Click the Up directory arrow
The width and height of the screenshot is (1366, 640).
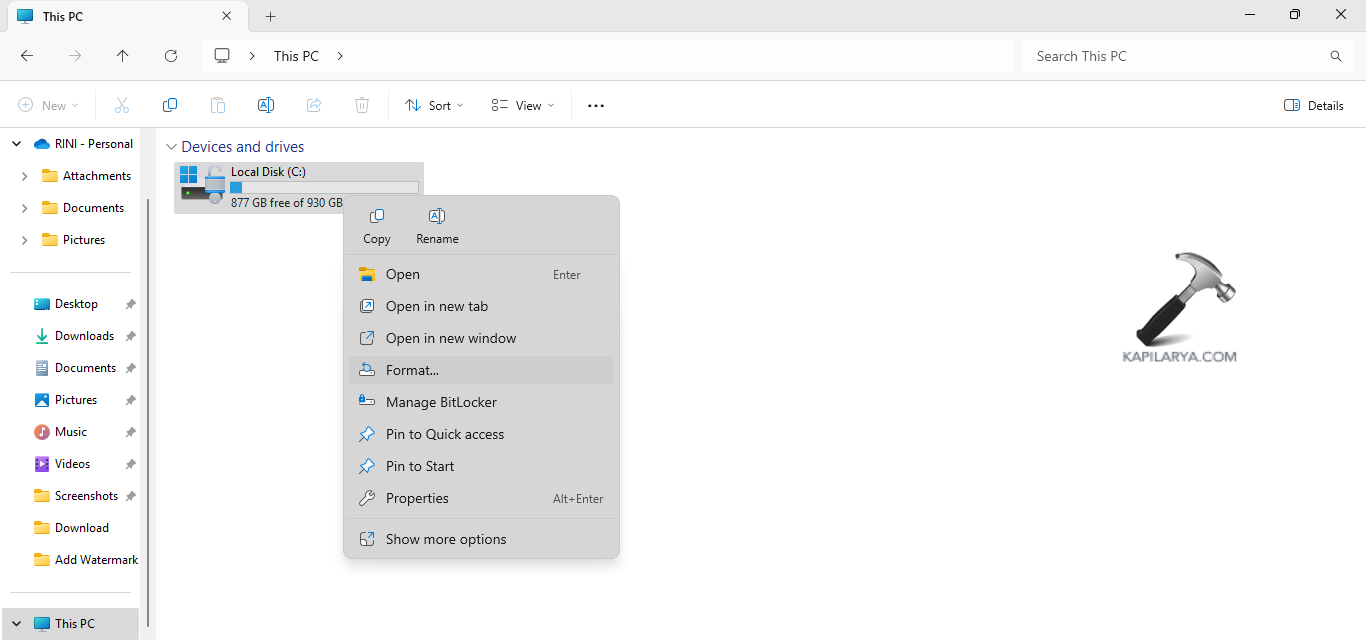[x=123, y=56]
